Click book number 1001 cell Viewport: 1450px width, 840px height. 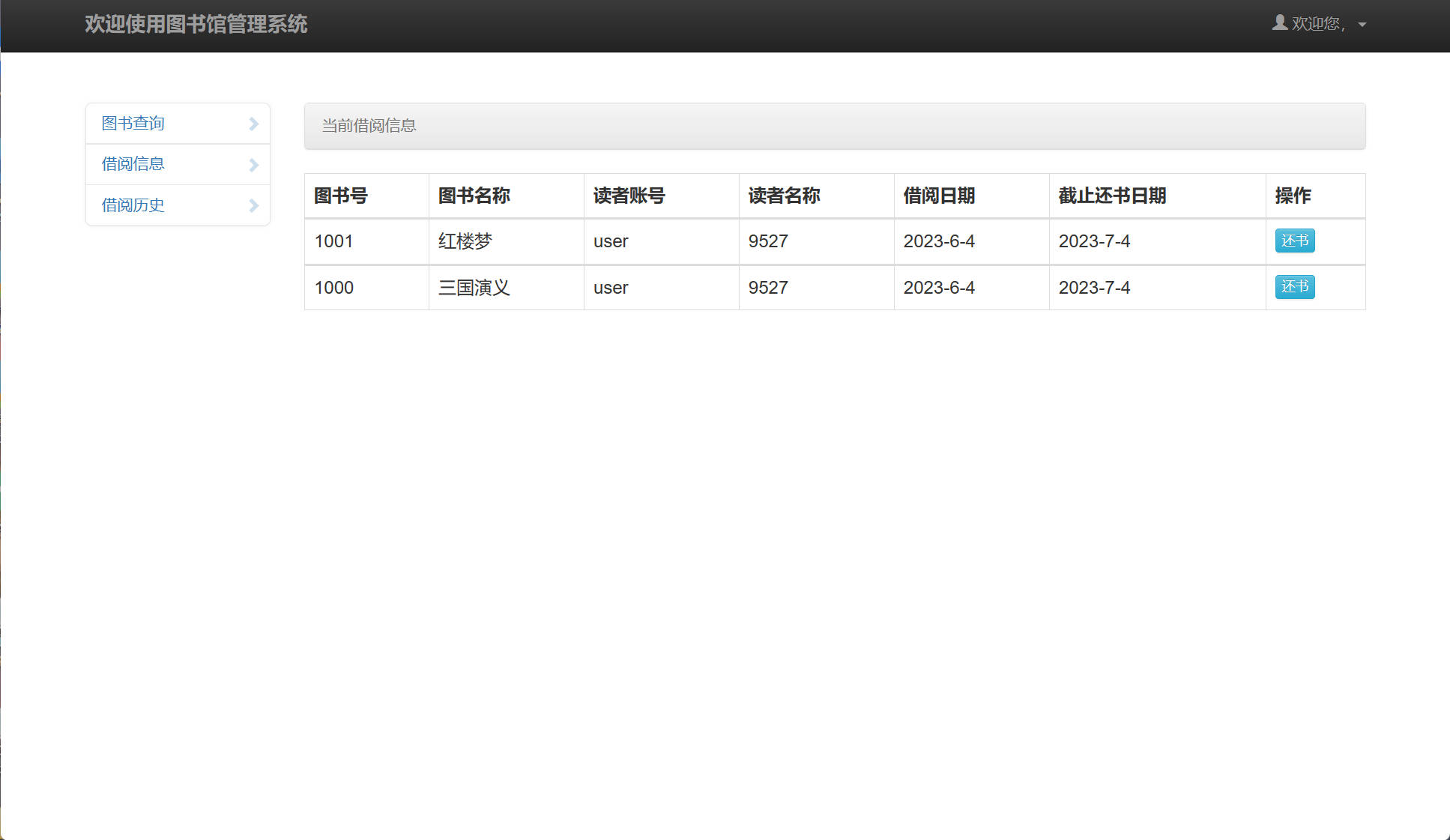pyautogui.click(x=333, y=241)
